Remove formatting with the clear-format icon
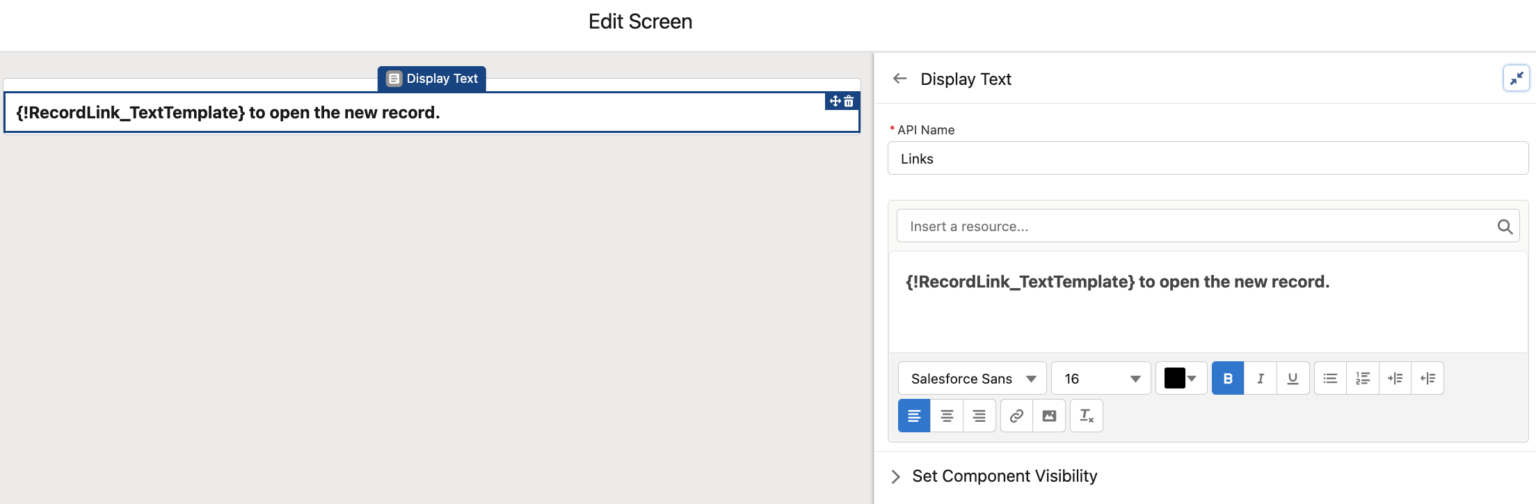Image resolution: width=1536 pixels, height=504 pixels. pos(1086,416)
